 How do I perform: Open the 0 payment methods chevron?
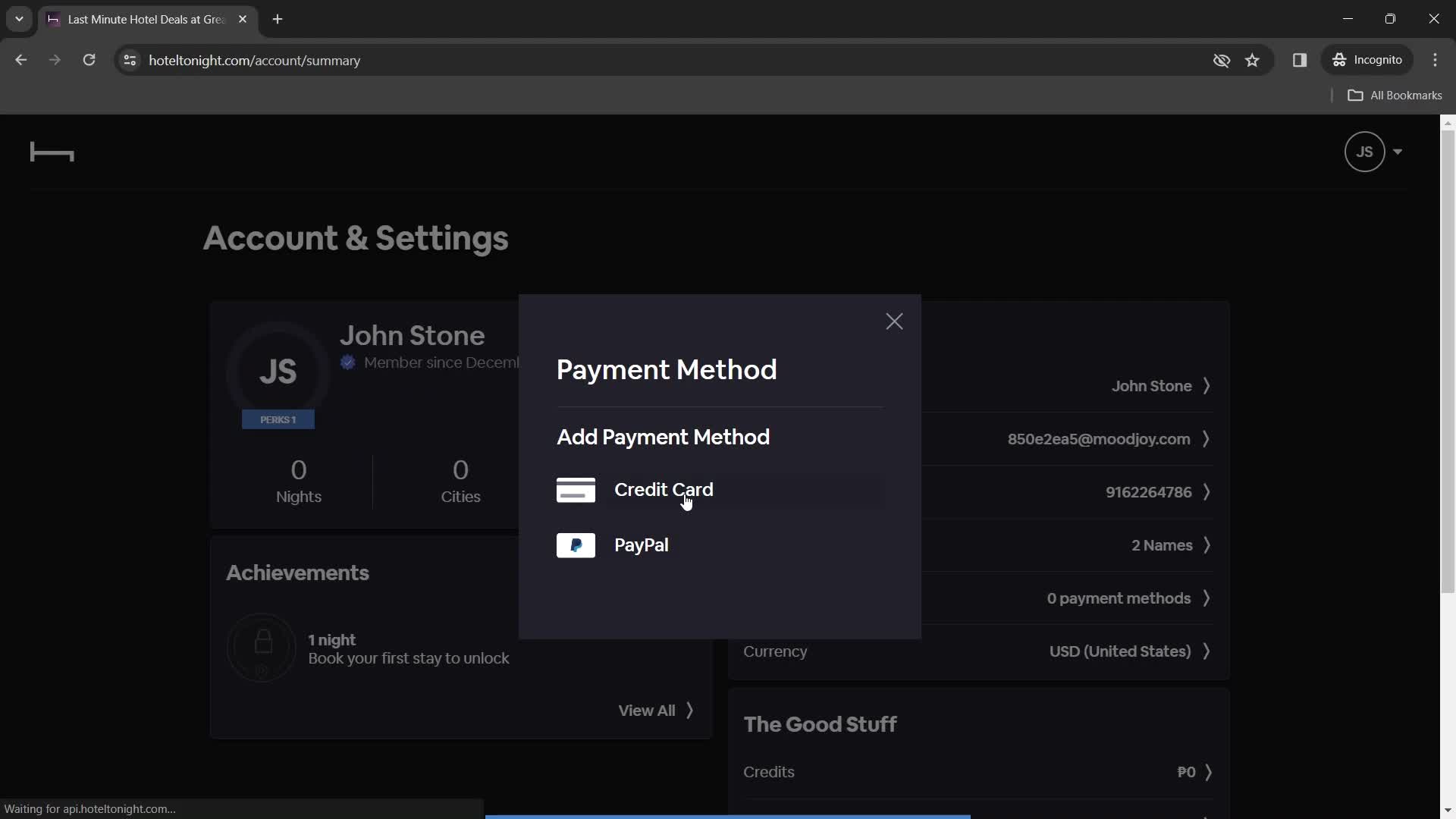(x=1207, y=598)
